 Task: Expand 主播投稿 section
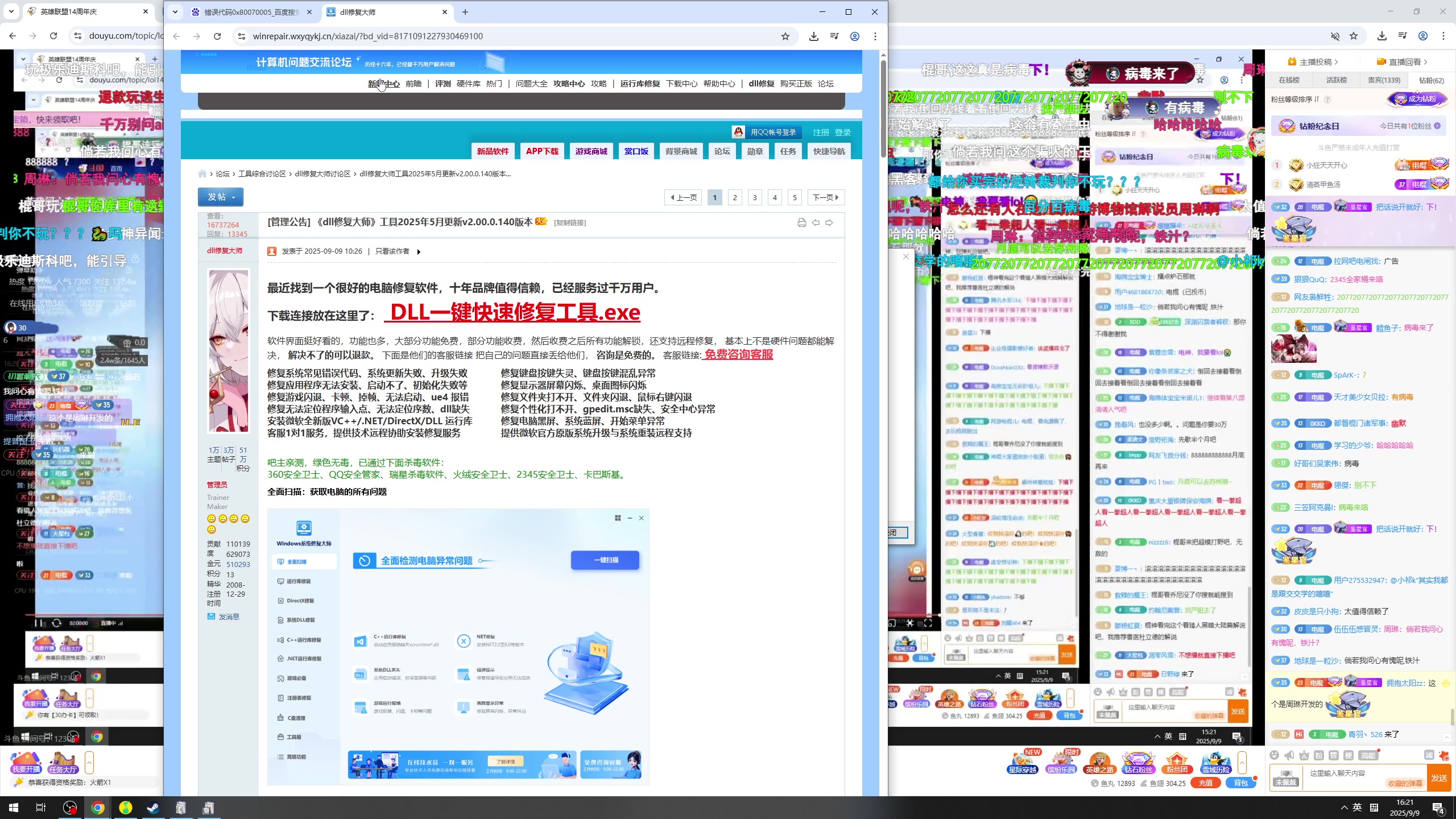pos(1313,62)
